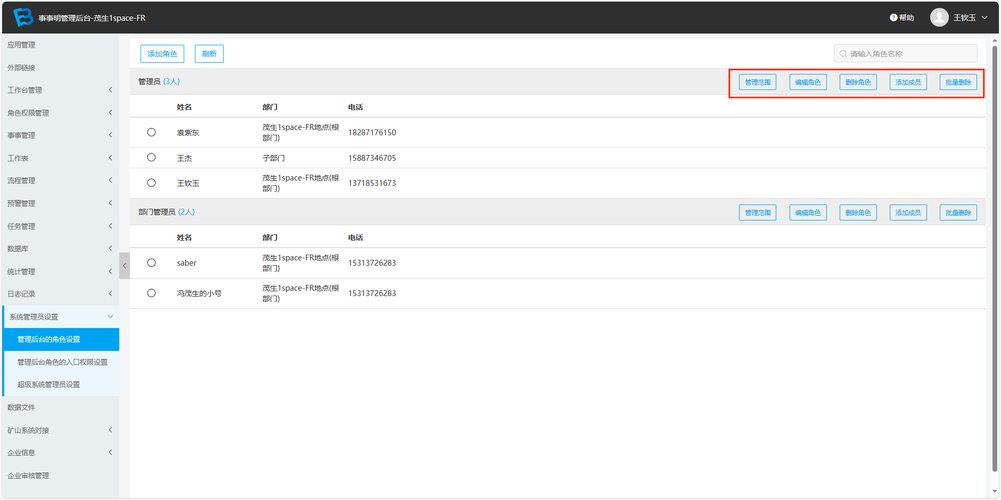
Task: Click the name 袁紫东
Action: (x=188, y=133)
